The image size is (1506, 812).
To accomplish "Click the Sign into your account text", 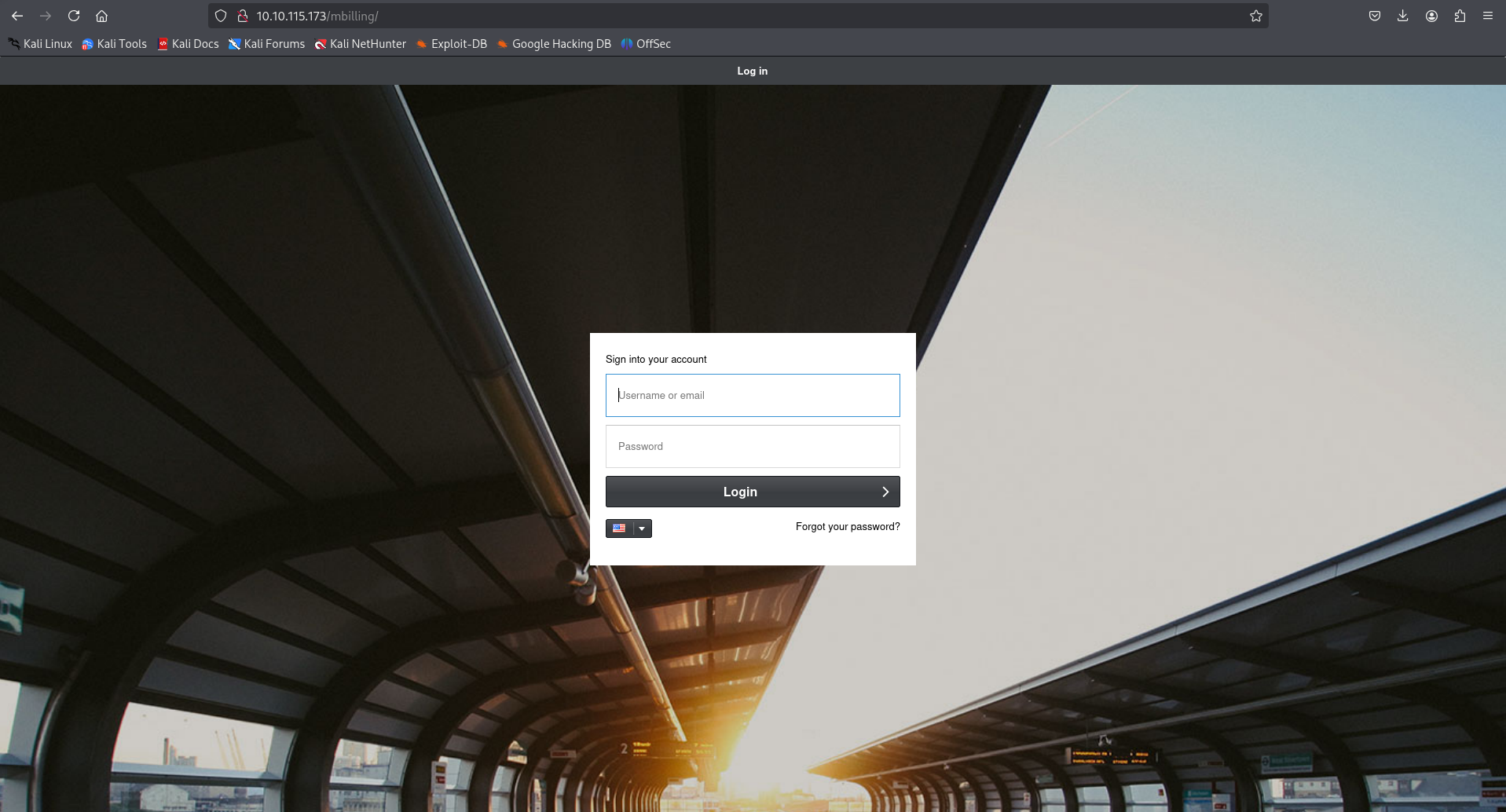I will coord(656,360).
